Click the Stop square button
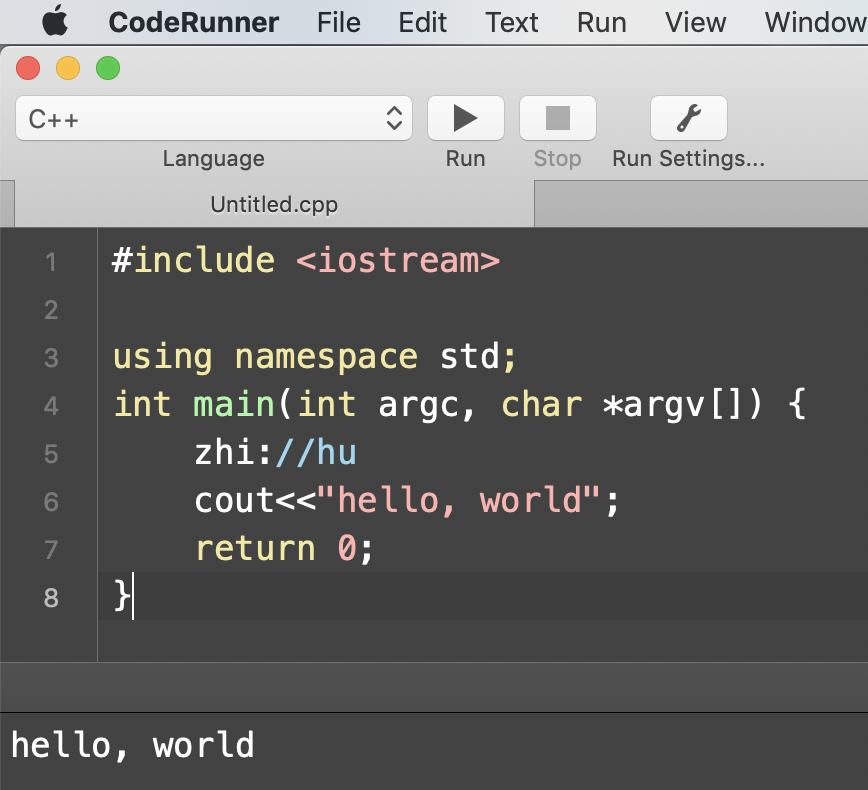The image size is (868, 790). [557, 118]
